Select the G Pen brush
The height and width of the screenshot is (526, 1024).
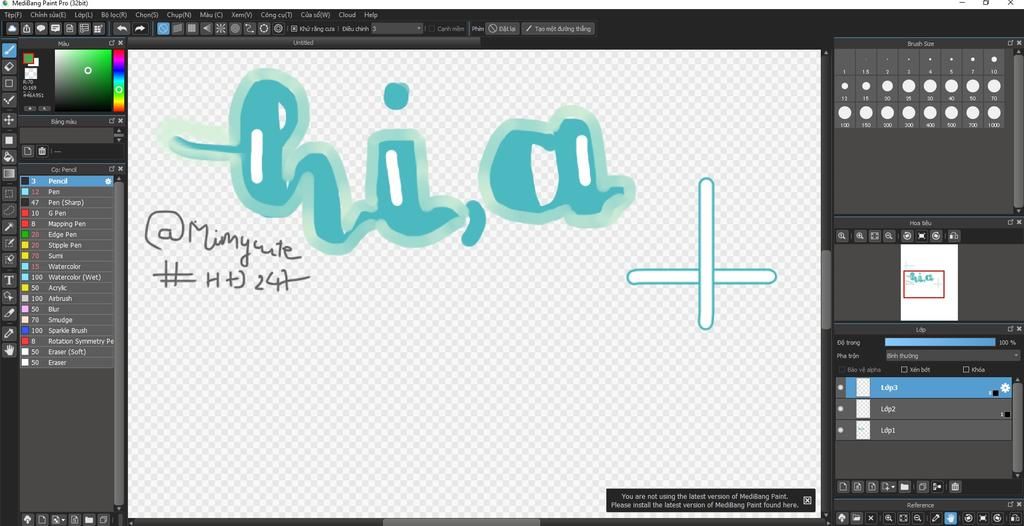tap(67, 213)
